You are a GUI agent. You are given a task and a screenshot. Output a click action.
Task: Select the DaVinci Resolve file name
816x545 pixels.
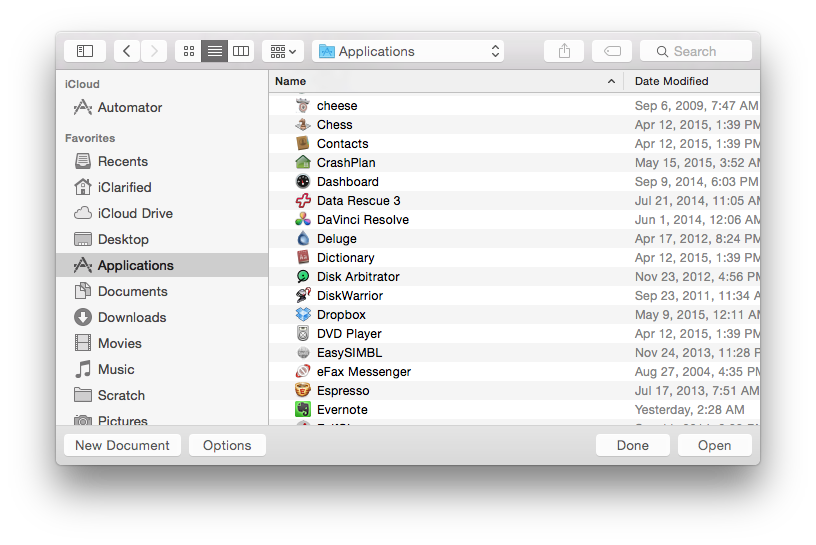363,220
